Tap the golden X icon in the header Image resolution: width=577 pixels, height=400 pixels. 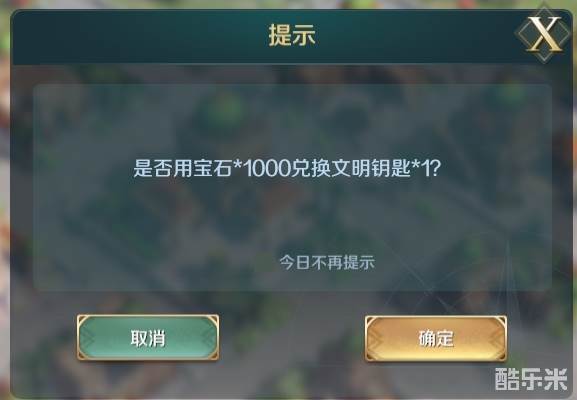tap(544, 35)
